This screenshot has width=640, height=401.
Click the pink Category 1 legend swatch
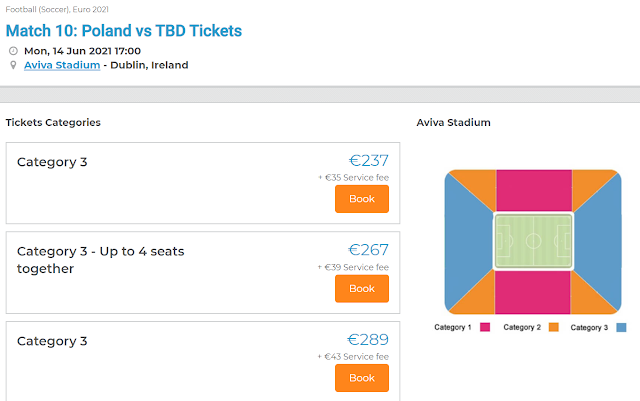click(x=485, y=327)
